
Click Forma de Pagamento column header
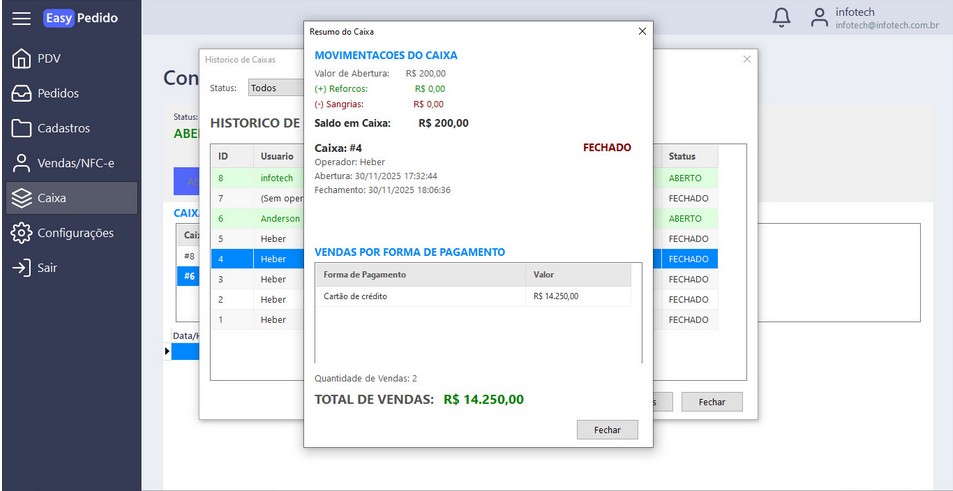click(421, 275)
